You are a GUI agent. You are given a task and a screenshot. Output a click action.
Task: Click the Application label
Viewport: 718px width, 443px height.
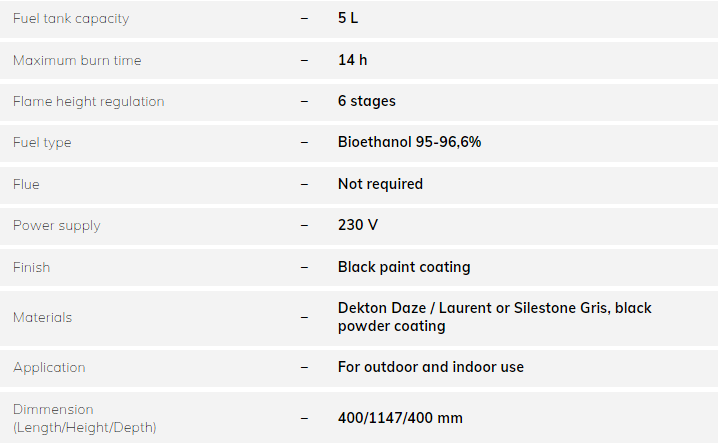click(49, 367)
